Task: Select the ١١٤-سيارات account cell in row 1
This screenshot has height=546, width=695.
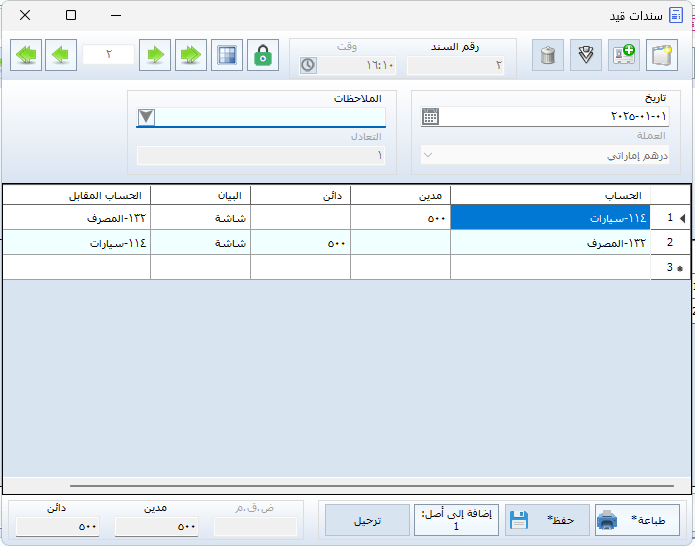Action: [550, 217]
